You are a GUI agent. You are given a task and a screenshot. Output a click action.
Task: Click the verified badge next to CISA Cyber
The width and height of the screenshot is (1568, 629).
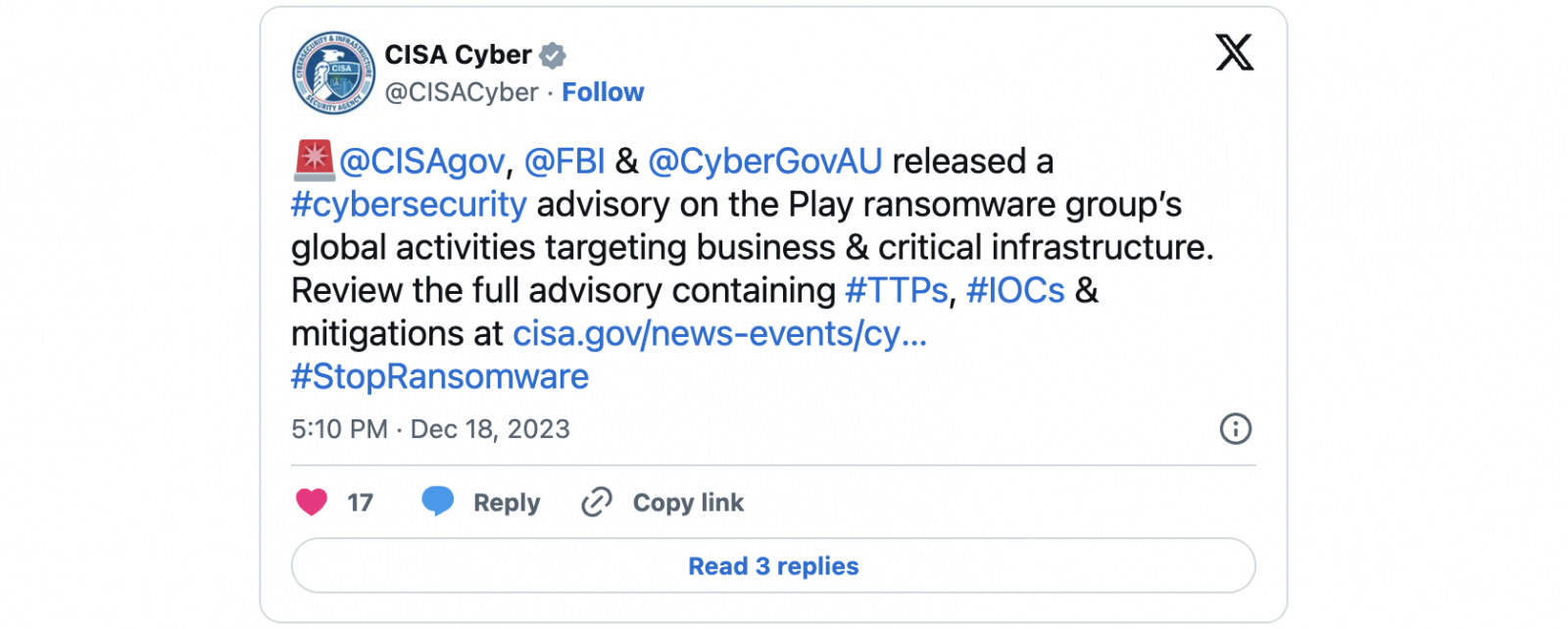point(553,56)
